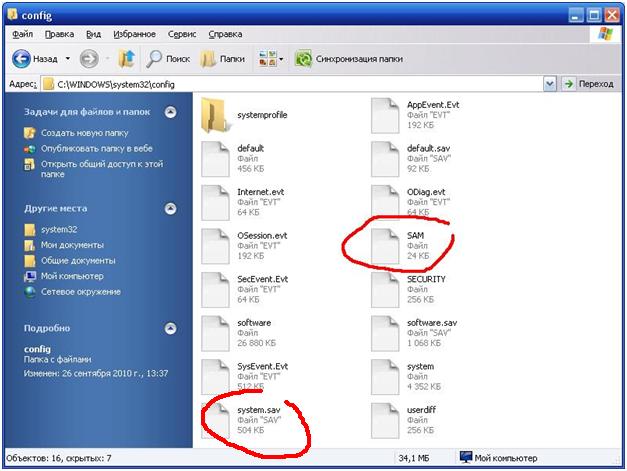
Task: Open the Назад history dropdown arrow
Action: click(x=68, y=59)
